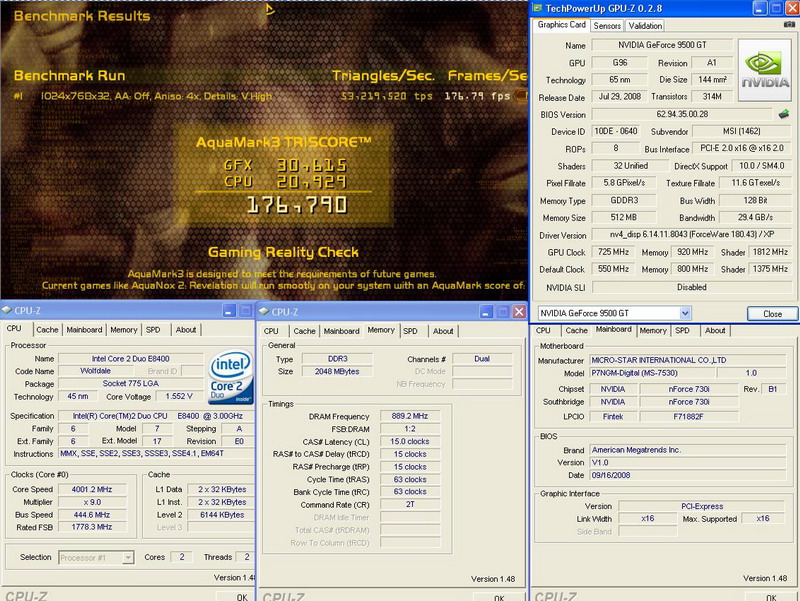Click the CAS# Latency 15.0 clocks value
The image size is (800, 601).
click(410, 441)
